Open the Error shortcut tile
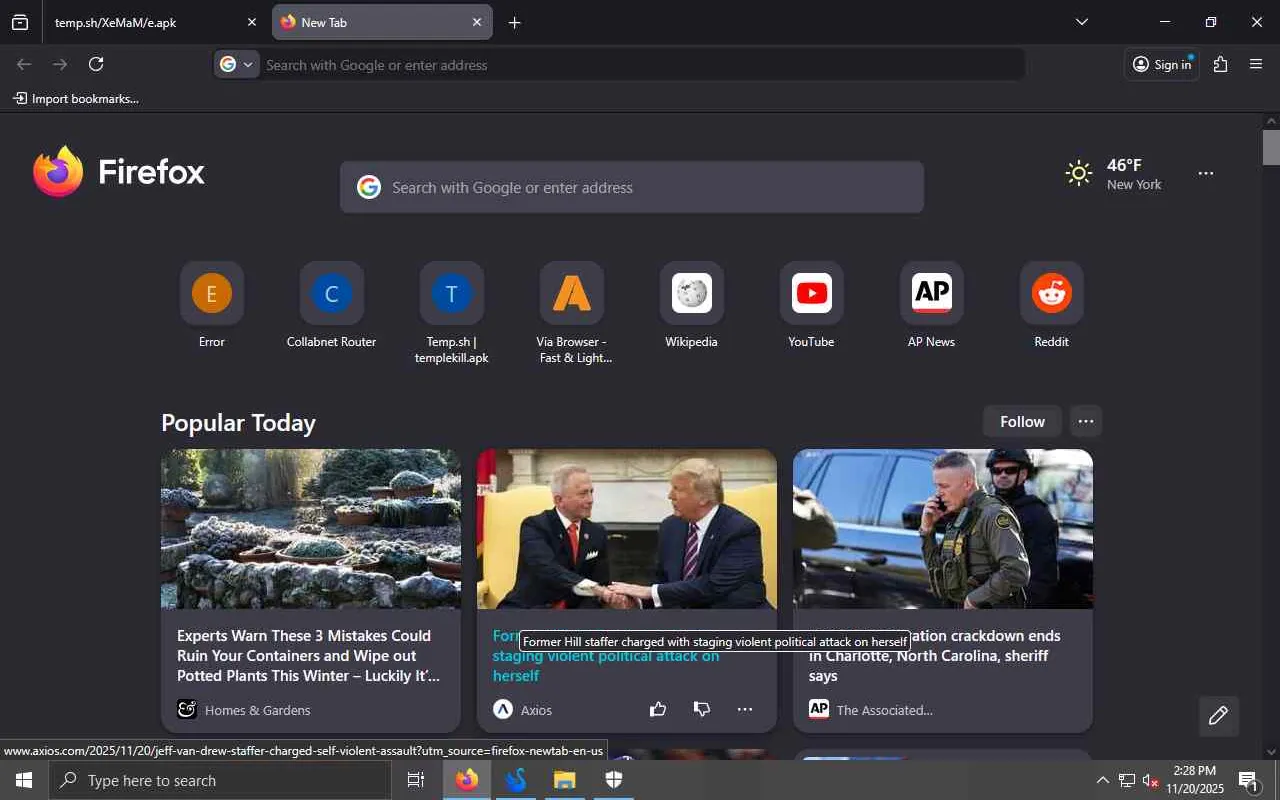Viewport: 1280px width, 800px height. pyautogui.click(x=212, y=306)
